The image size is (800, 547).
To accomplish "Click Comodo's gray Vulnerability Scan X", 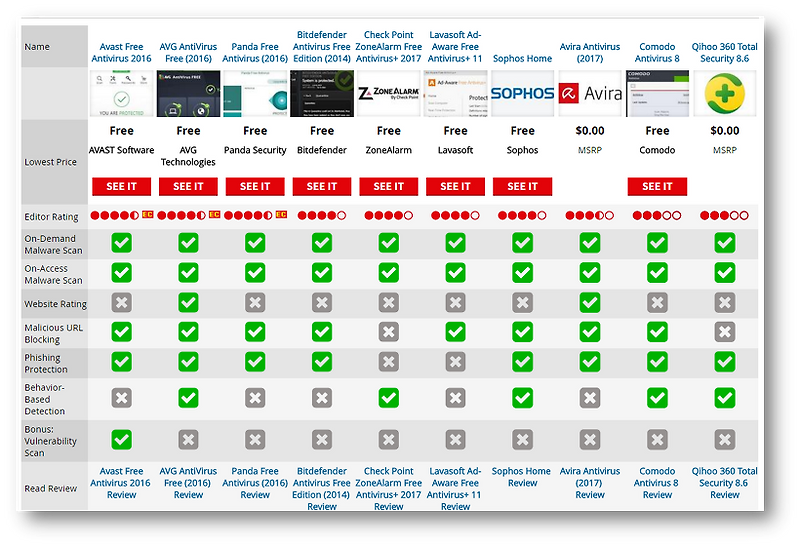I will point(657,440).
